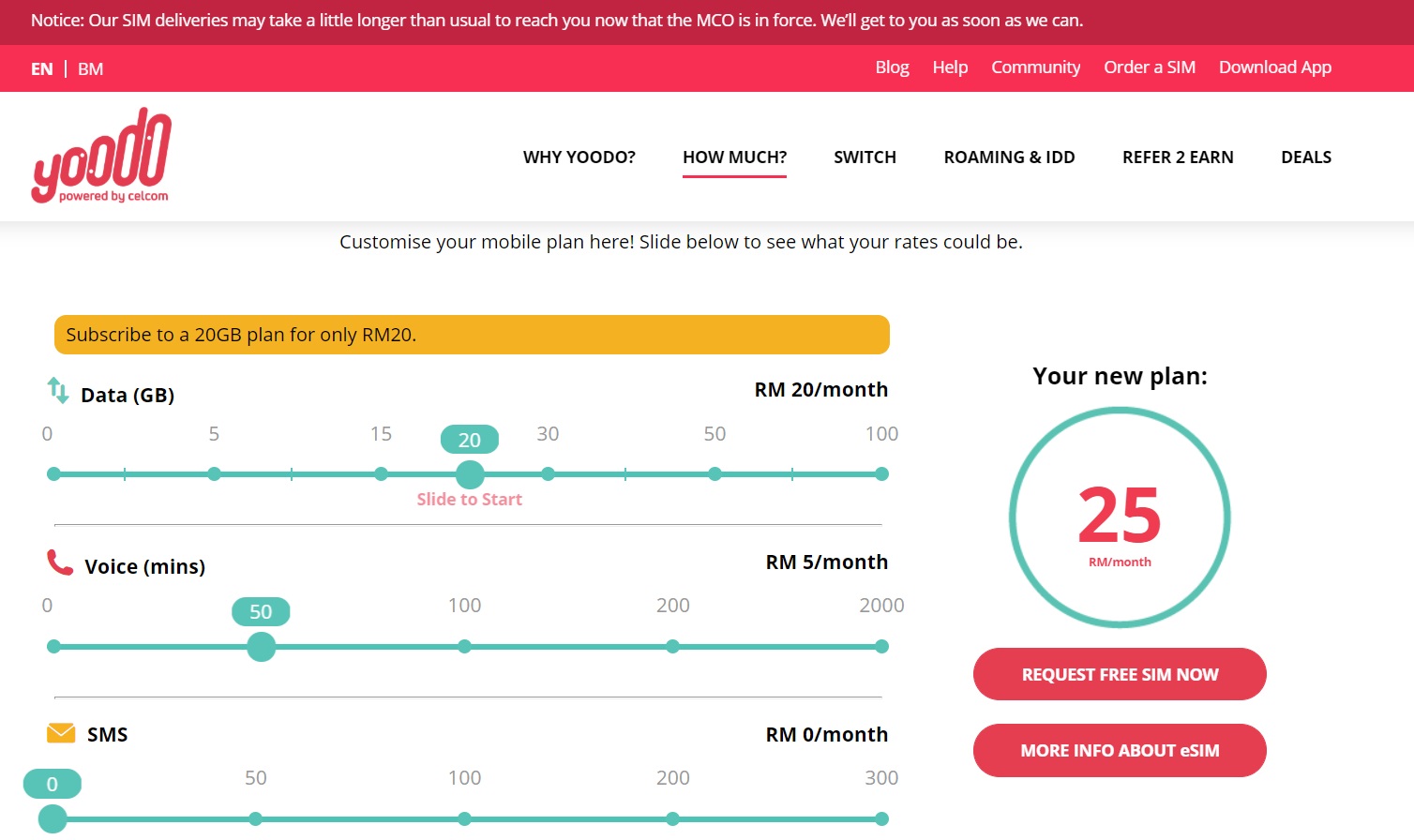Viewport: 1414px width, 840px height.
Task: Click MORE INFO ABOUT eSIM button
Action: 1120,750
